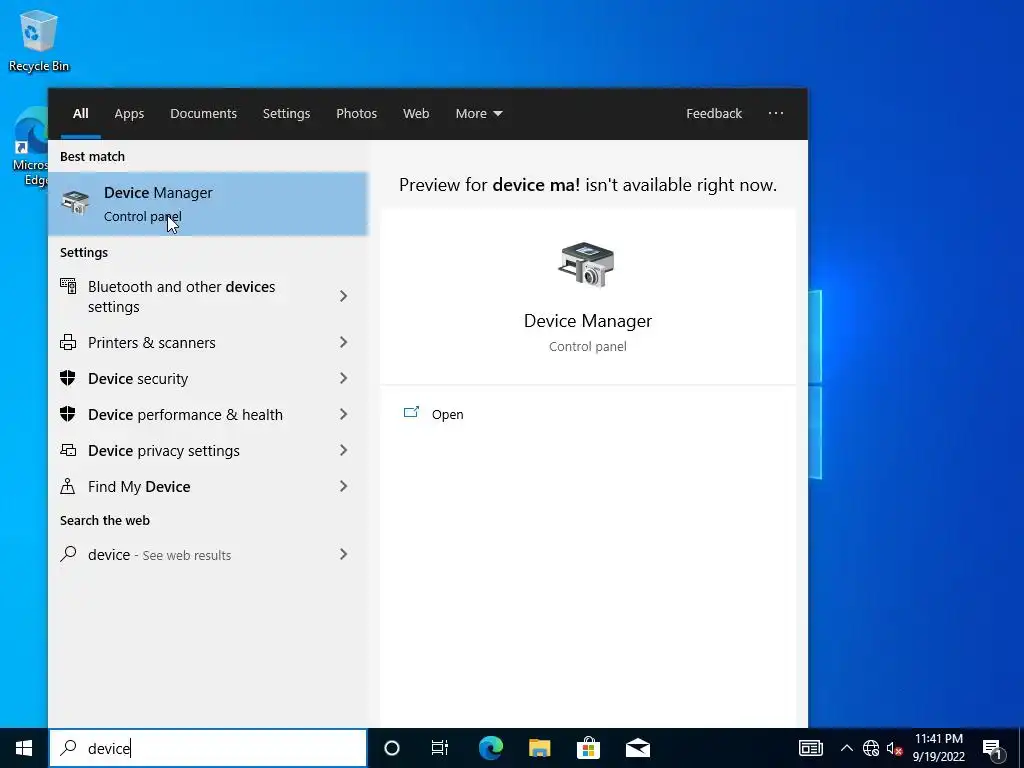Click the Device Manager icon in best match
1024x768 pixels.
point(75,202)
